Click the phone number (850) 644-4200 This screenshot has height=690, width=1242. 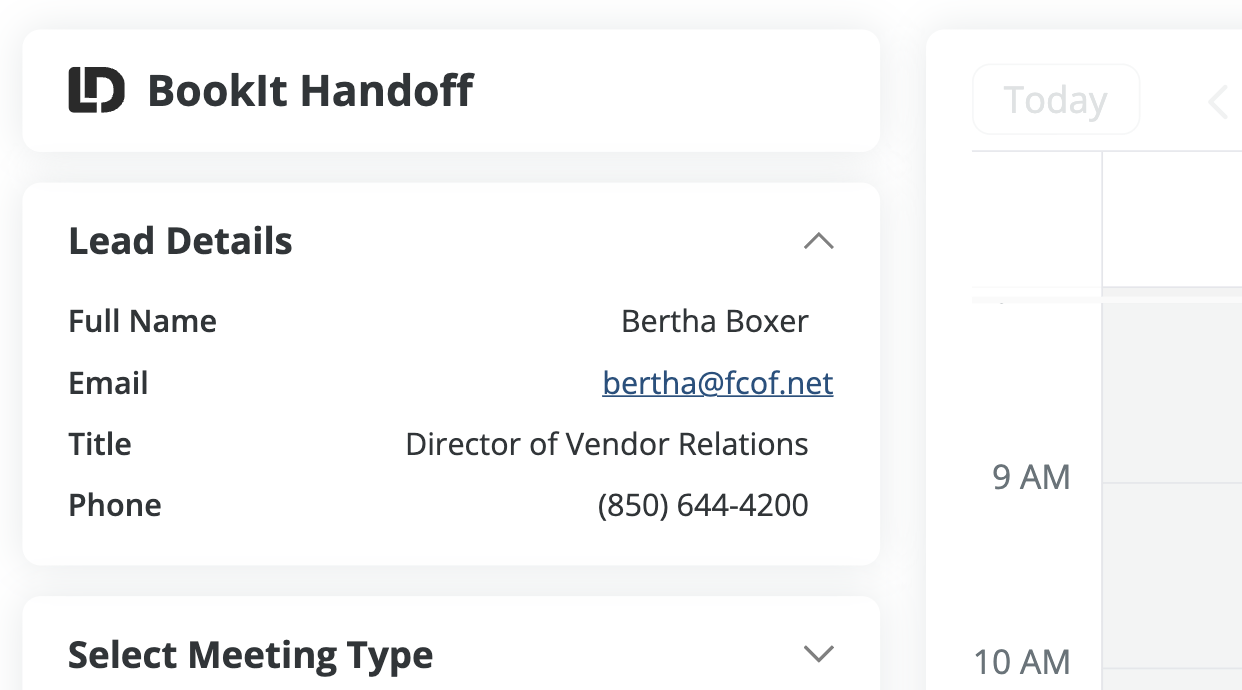click(702, 506)
